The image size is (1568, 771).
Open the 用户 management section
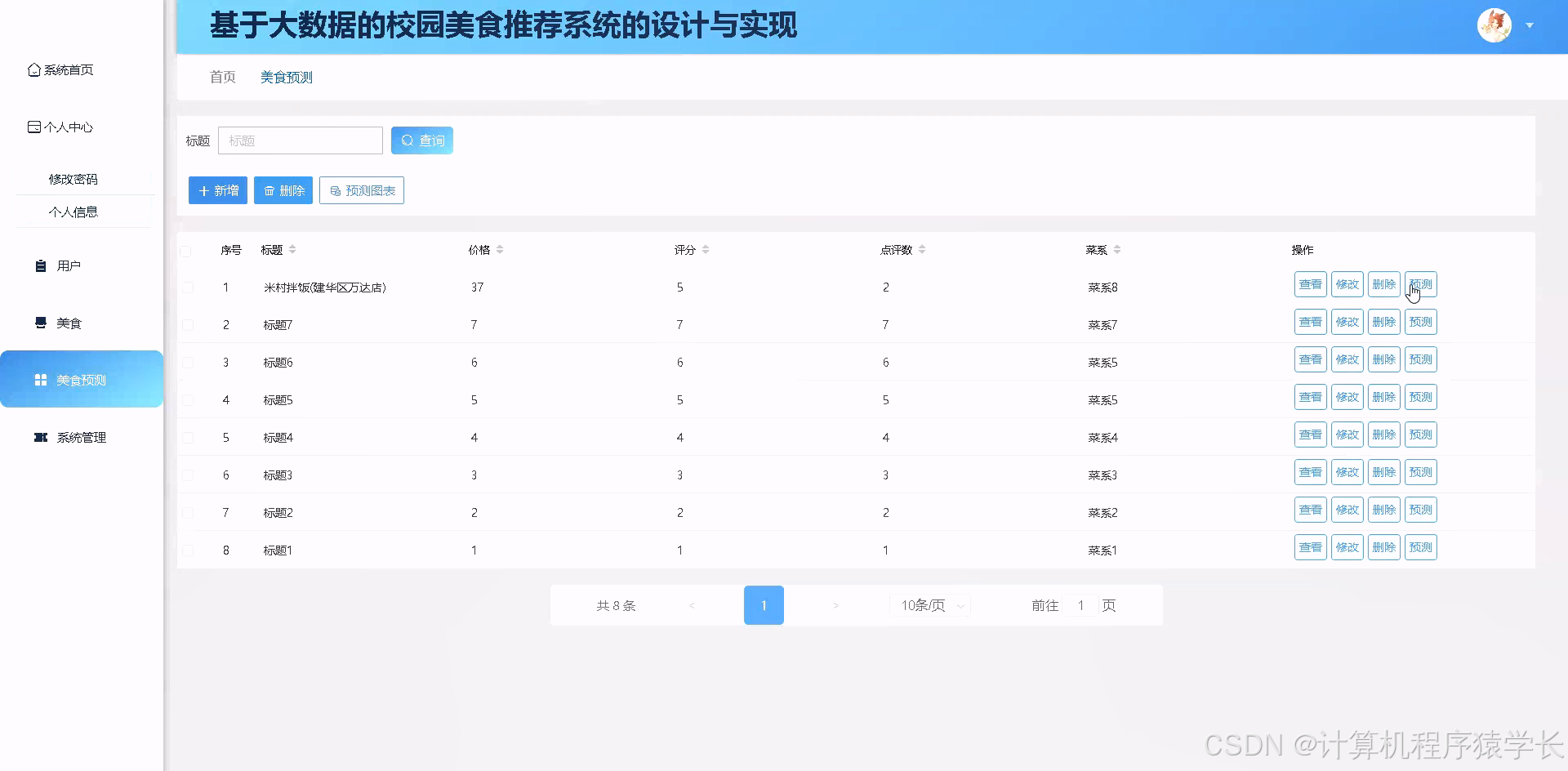click(x=68, y=265)
